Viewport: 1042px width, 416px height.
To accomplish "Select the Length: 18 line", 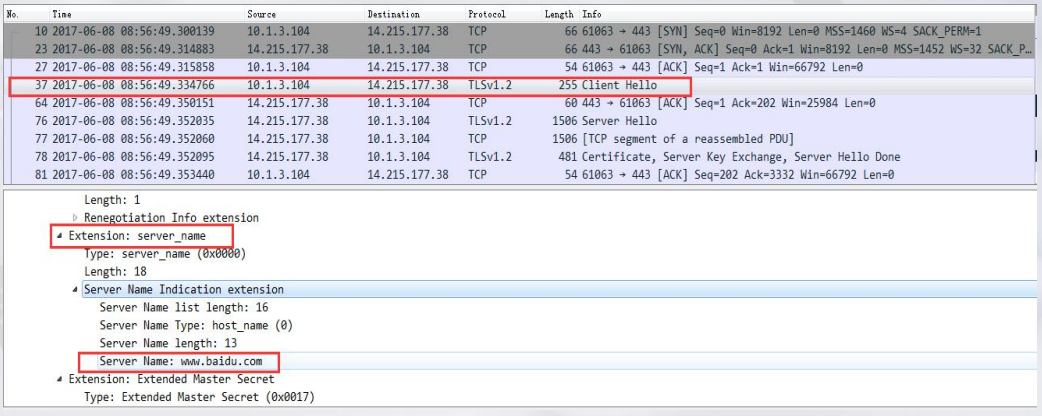I will [115, 272].
